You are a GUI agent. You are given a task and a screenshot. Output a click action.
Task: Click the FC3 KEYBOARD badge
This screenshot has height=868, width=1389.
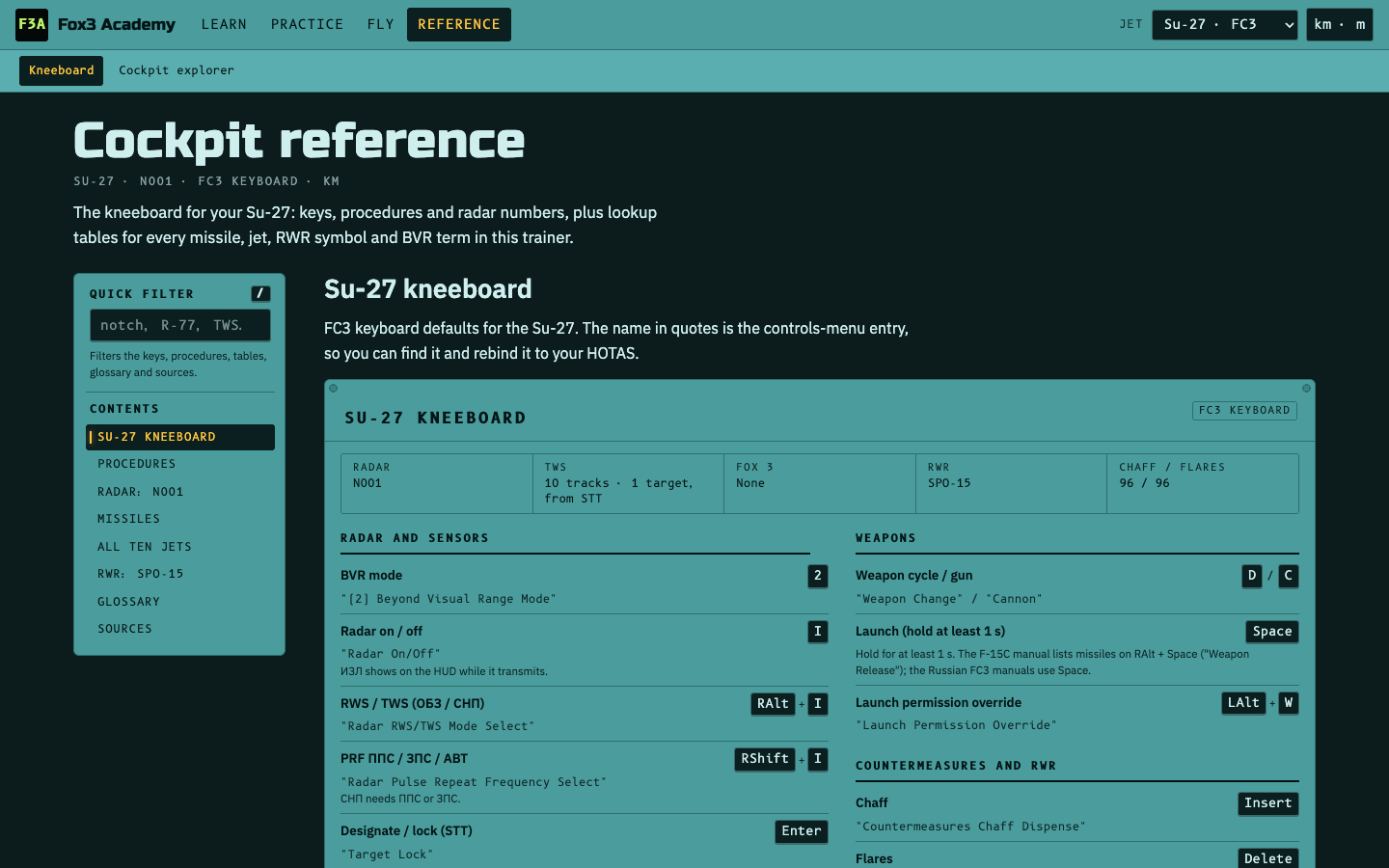coord(1244,411)
